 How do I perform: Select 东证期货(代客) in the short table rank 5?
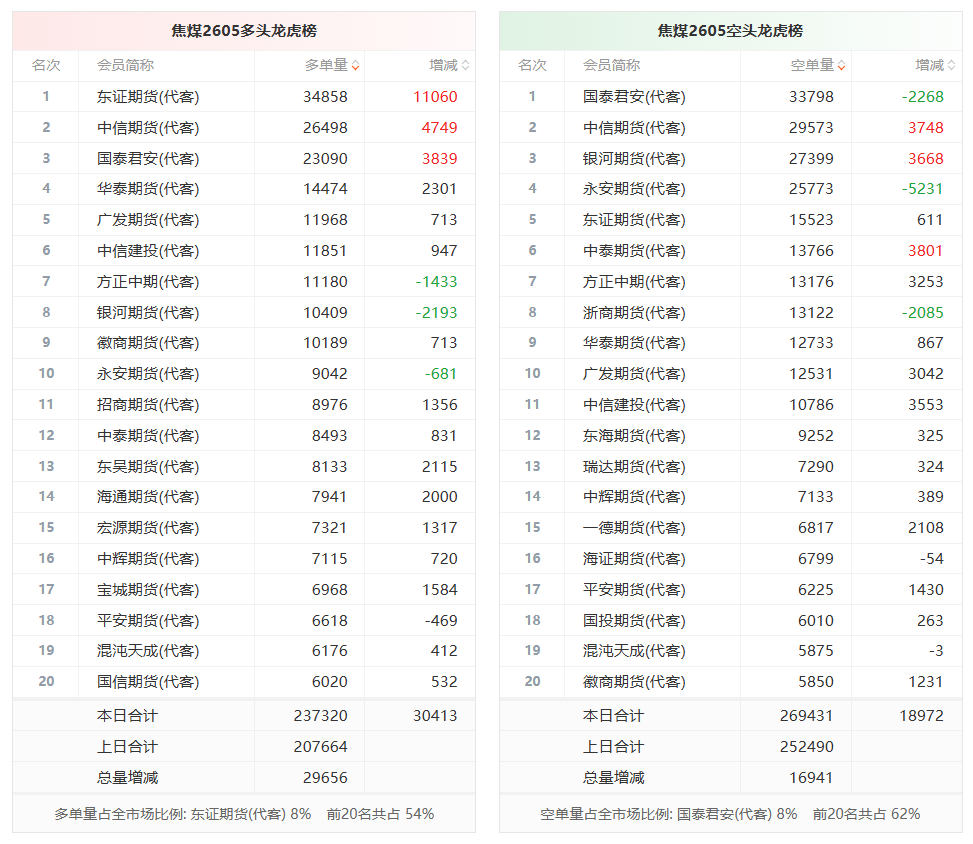tap(634, 220)
